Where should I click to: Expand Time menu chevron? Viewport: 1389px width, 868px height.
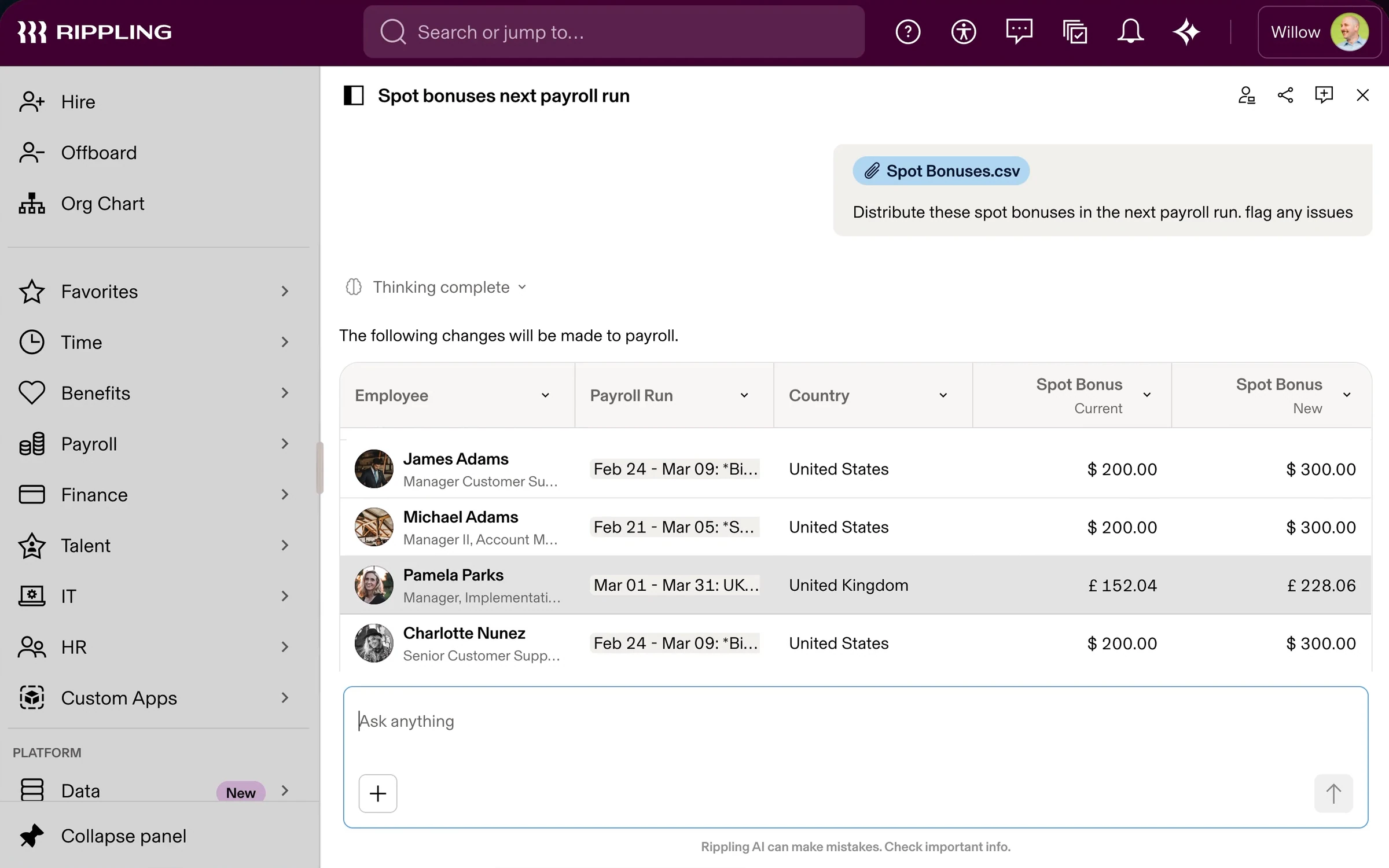pyautogui.click(x=285, y=342)
